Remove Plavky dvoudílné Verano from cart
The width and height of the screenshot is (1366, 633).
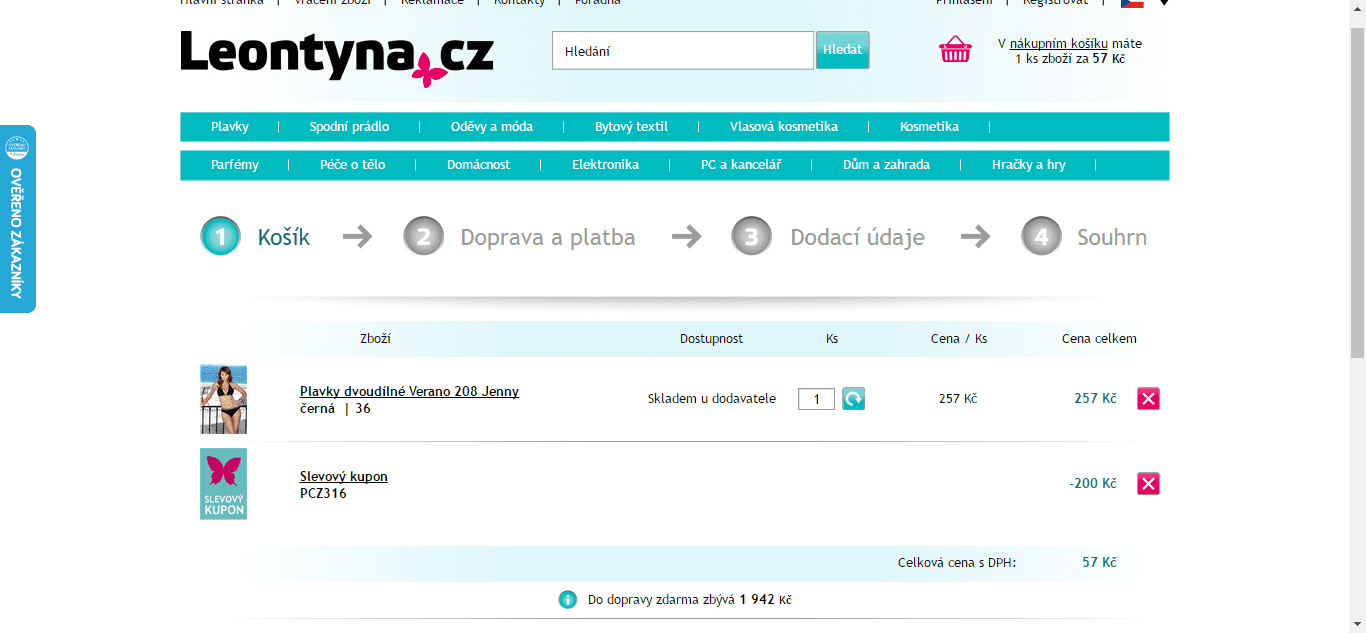pos(1148,399)
